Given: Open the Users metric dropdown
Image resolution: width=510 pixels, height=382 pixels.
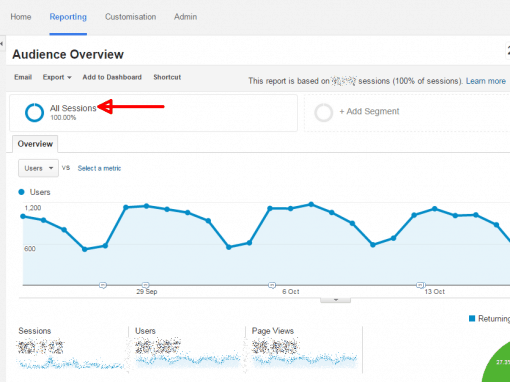Looking at the screenshot, I should (x=38, y=168).
